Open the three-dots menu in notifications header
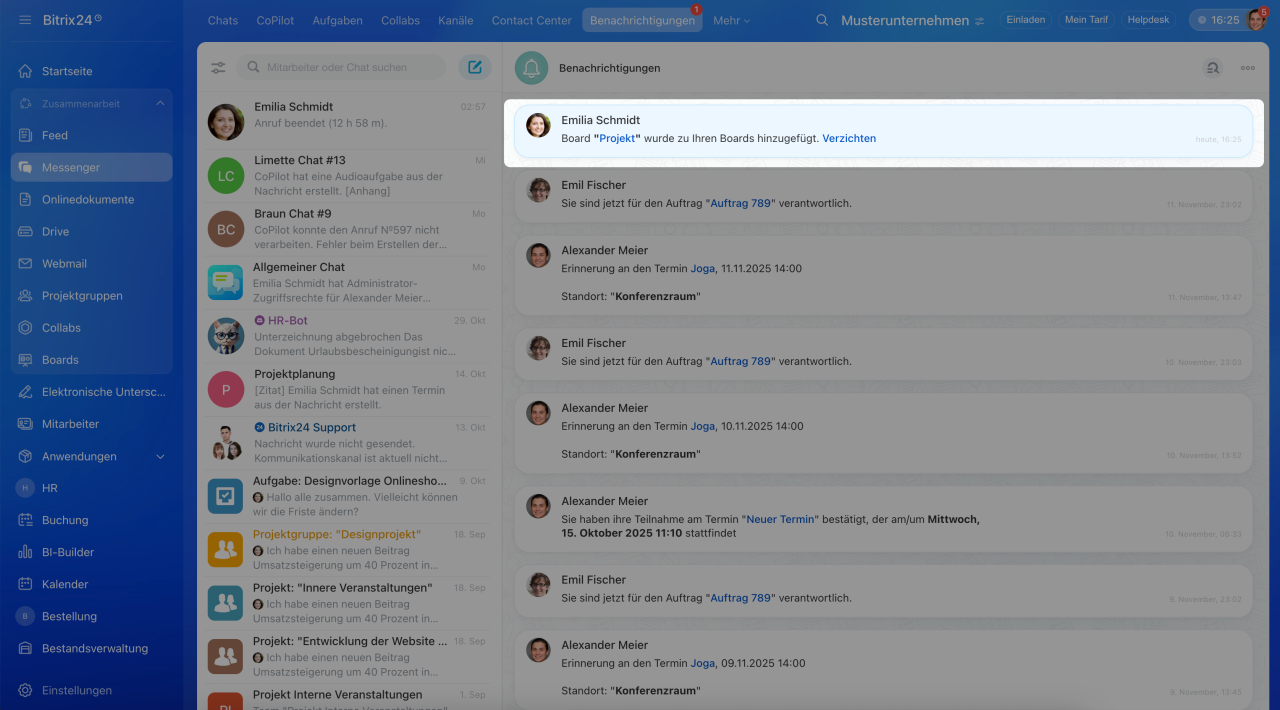Viewport: 1280px width, 710px height. 1248,68
